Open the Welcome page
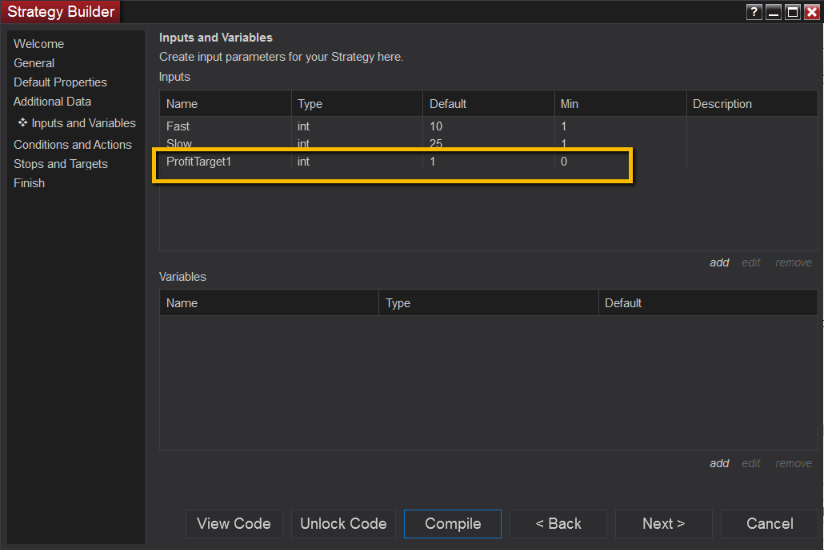This screenshot has height=550, width=824. [39, 44]
